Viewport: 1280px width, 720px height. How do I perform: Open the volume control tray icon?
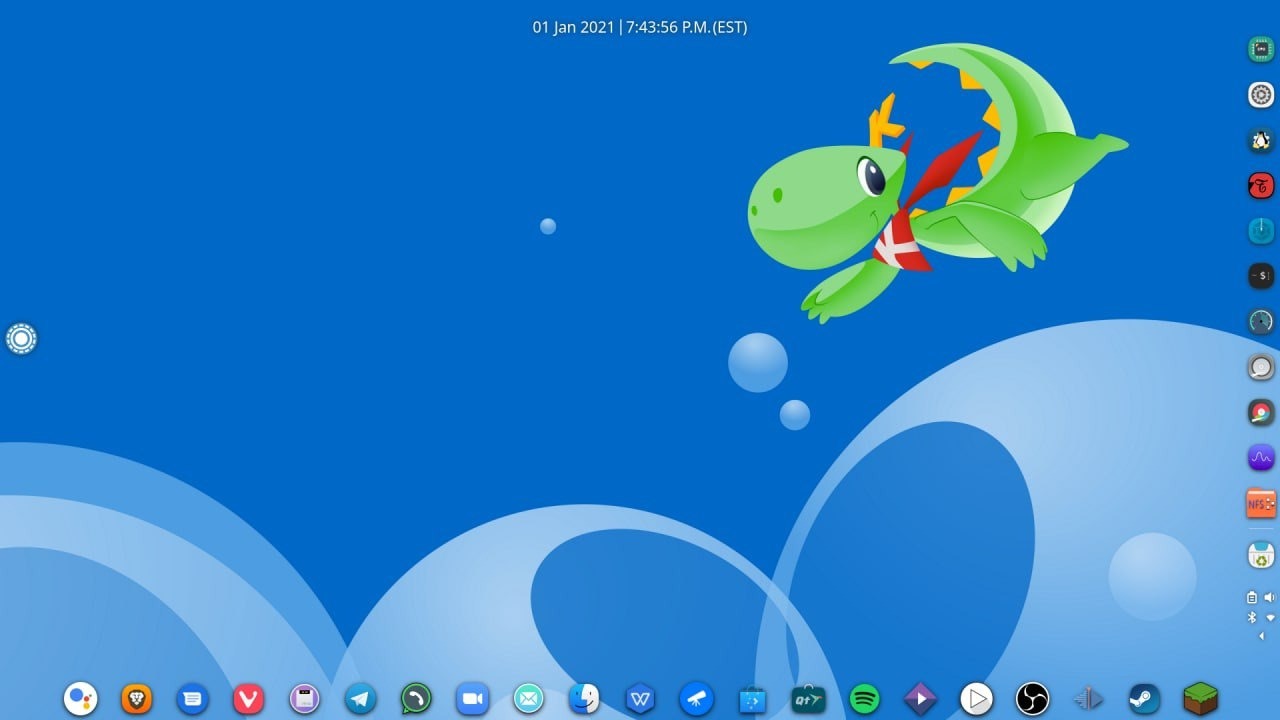[x=1270, y=597]
